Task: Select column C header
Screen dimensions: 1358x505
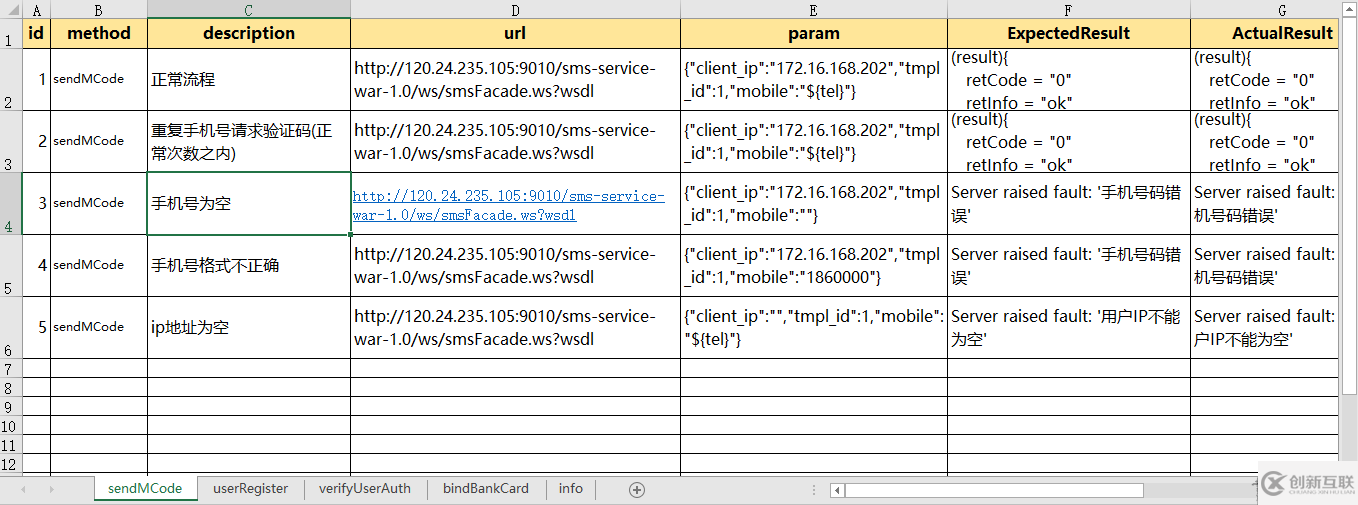Action: [249, 10]
